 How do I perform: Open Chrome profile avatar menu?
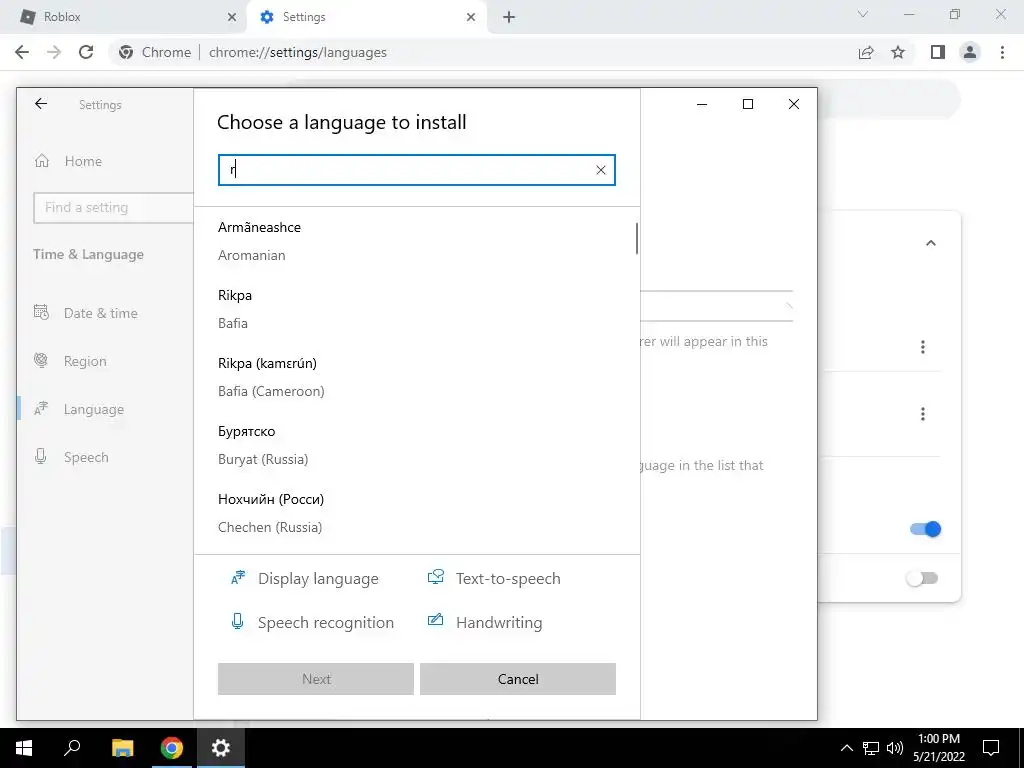tap(970, 52)
